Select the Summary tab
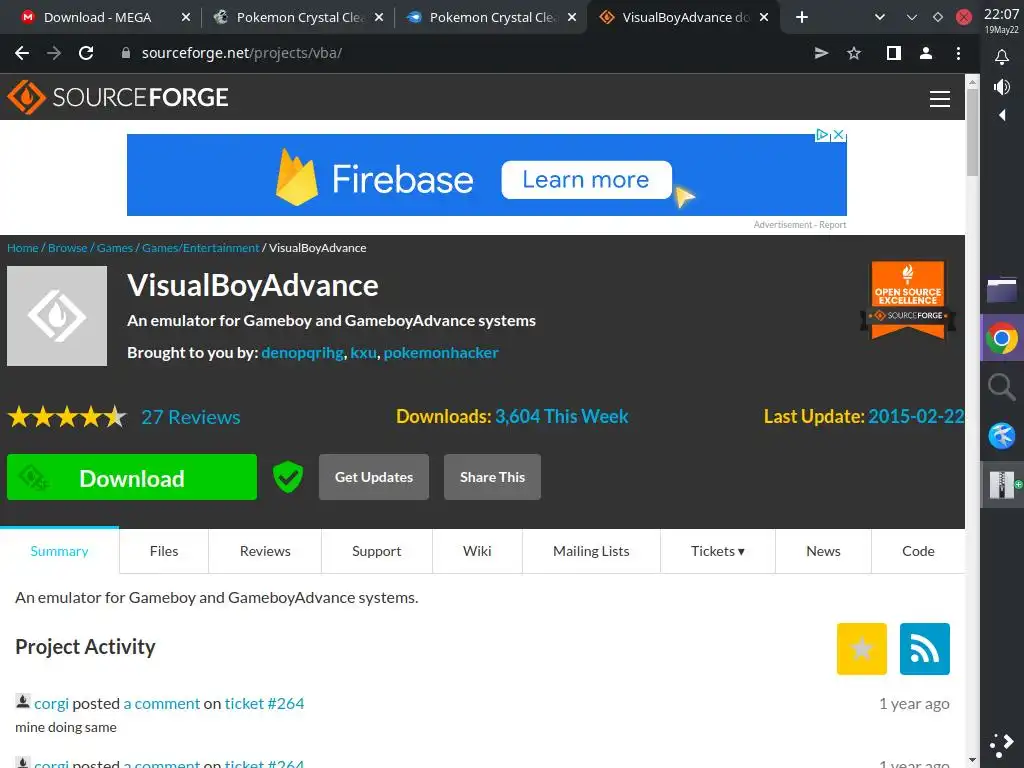 tap(59, 551)
